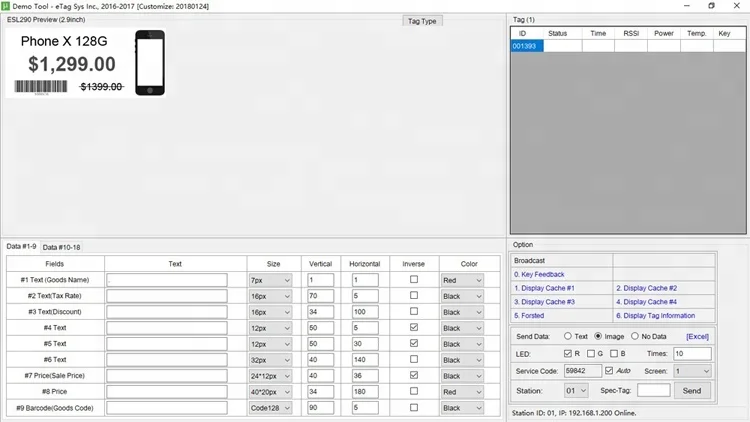This screenshot has width=750, height=422.
Task: Uncheck the Auto service code checkbox
Action: pyautogui.click(x=610, y=371)
